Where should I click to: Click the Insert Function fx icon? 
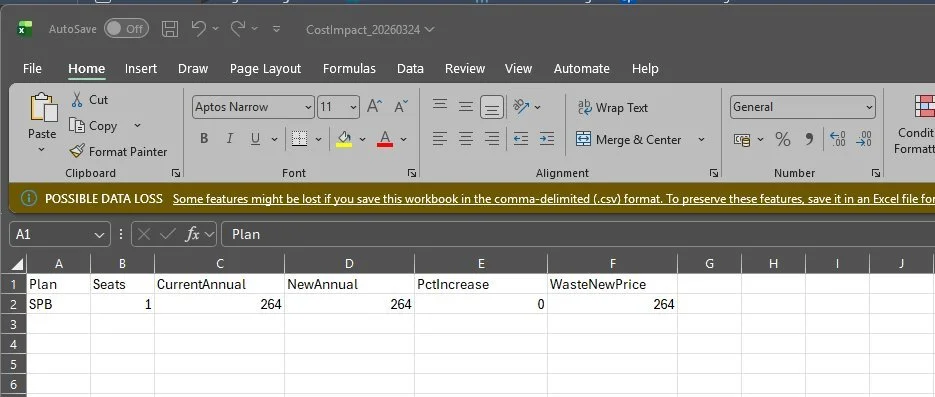(192, 234)
